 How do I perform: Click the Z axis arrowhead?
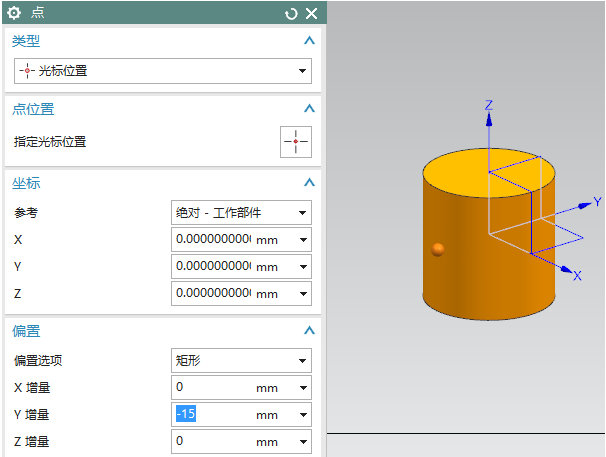point(489,120)
